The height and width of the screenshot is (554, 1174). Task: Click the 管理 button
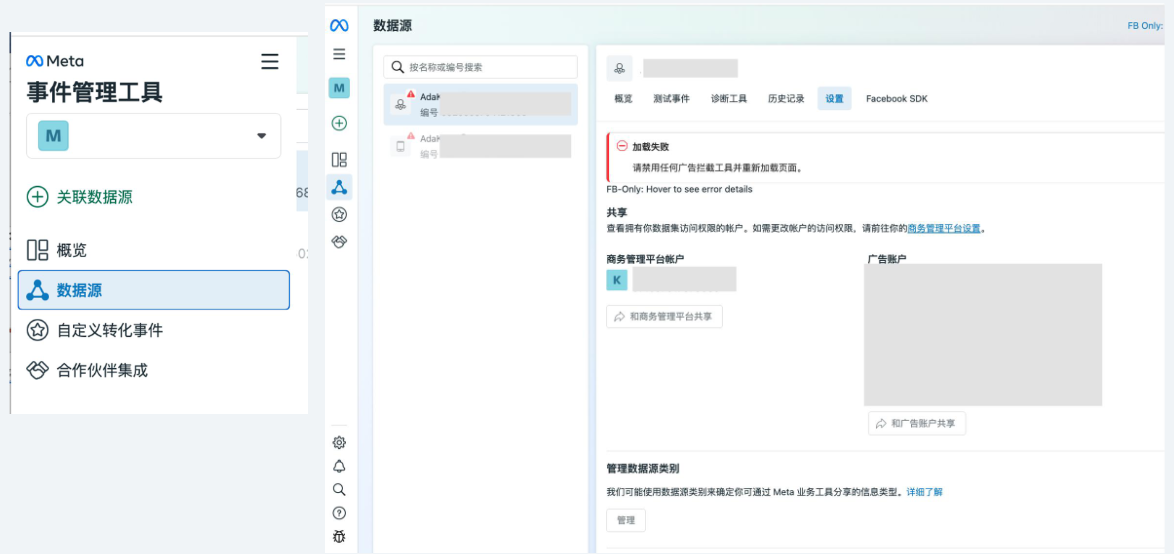626,520
